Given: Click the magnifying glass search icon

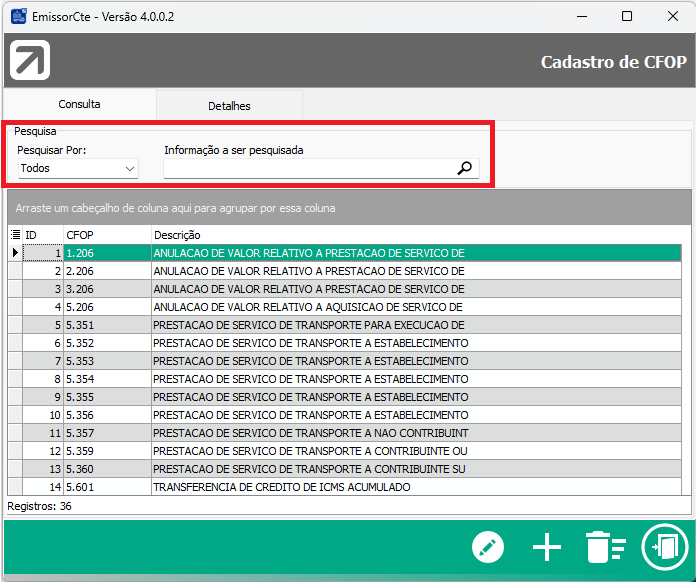Looking at the screenshot, I should click(x=464, y=169).
